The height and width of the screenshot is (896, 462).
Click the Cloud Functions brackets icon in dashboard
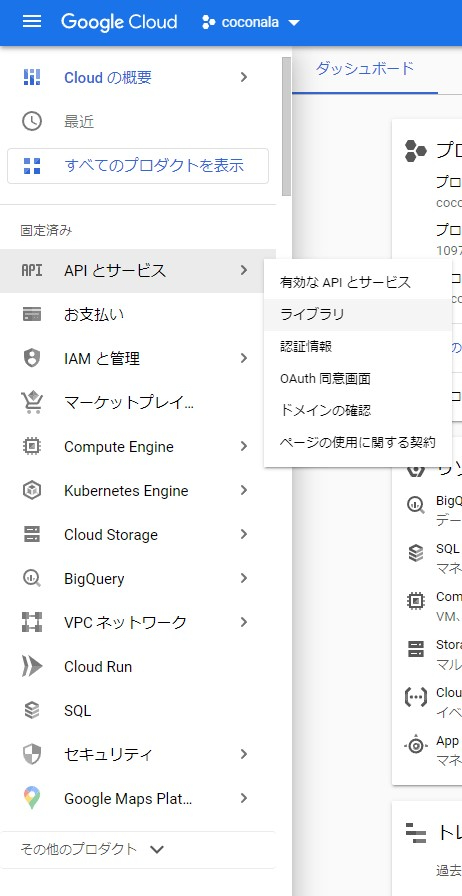[x=416, y=697]
